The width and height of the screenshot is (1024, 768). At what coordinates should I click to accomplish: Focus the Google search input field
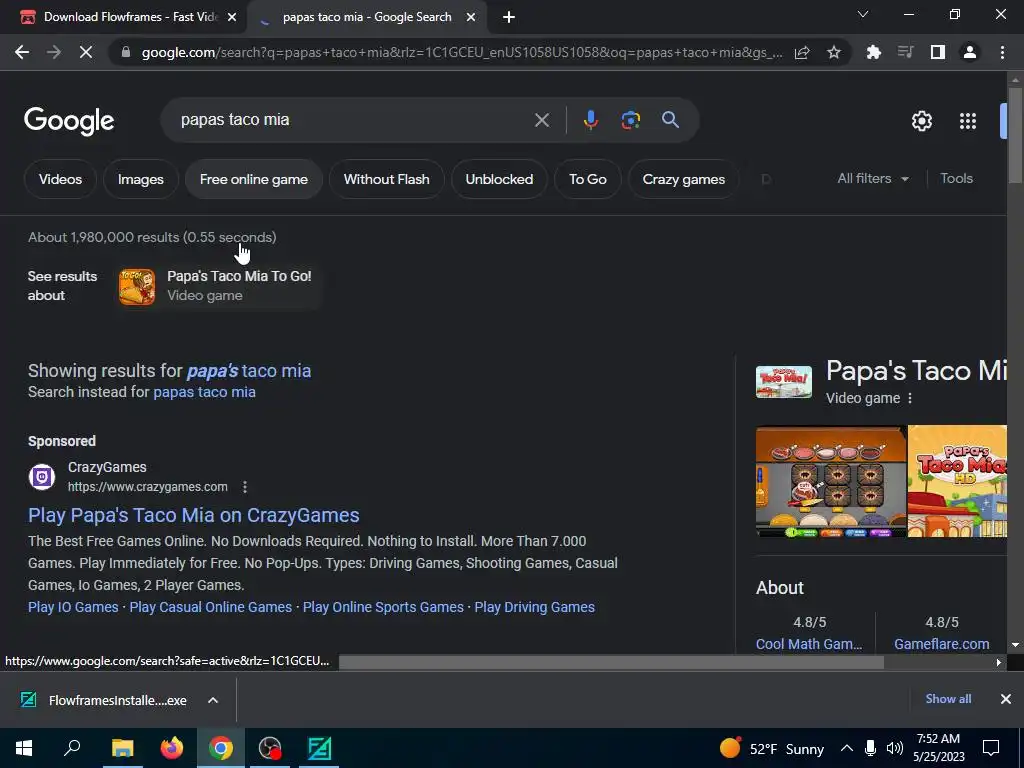click(353, 120)
